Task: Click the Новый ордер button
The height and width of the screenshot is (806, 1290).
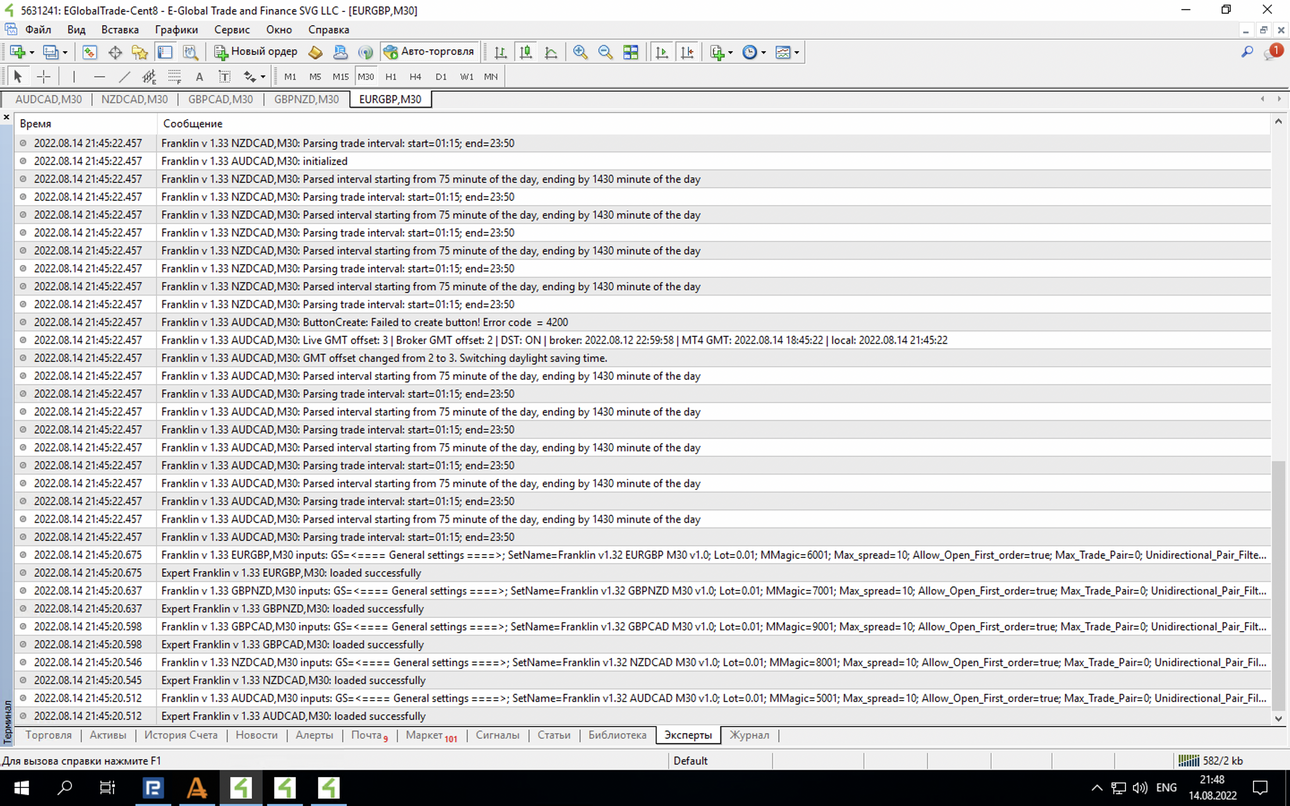Action: 256,52
